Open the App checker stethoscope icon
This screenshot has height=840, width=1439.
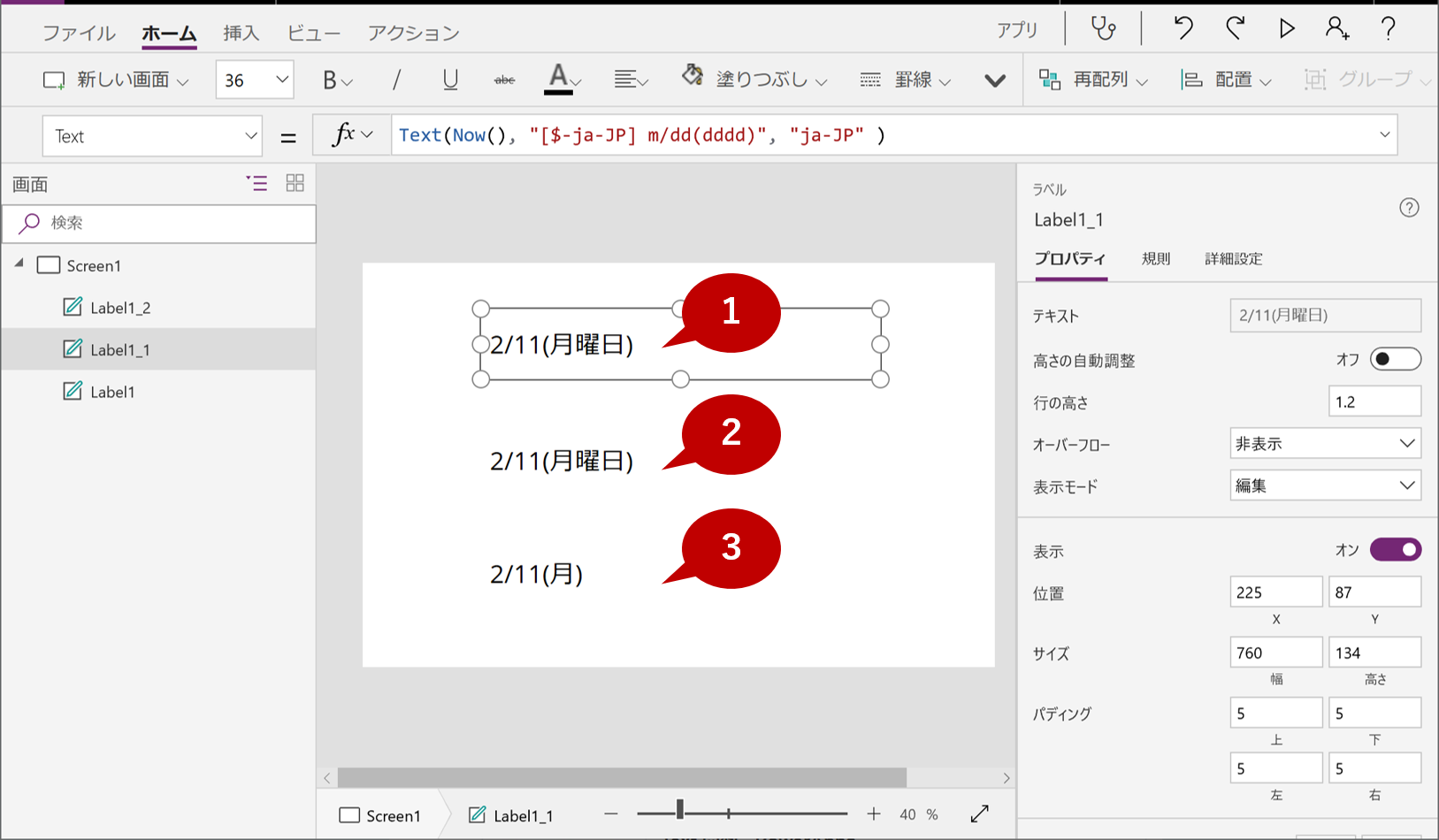(x=1103, y=28)
